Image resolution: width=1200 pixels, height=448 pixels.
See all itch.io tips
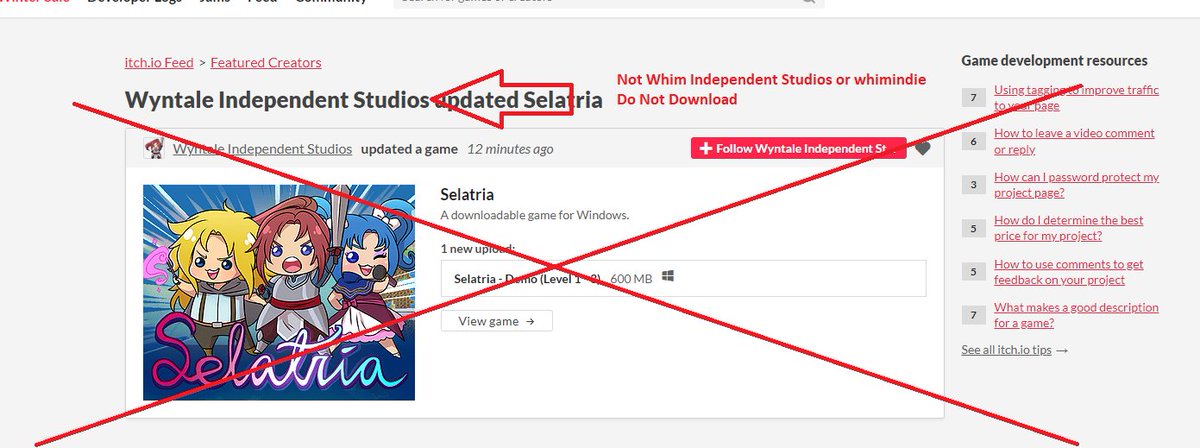pos(1014,350)
